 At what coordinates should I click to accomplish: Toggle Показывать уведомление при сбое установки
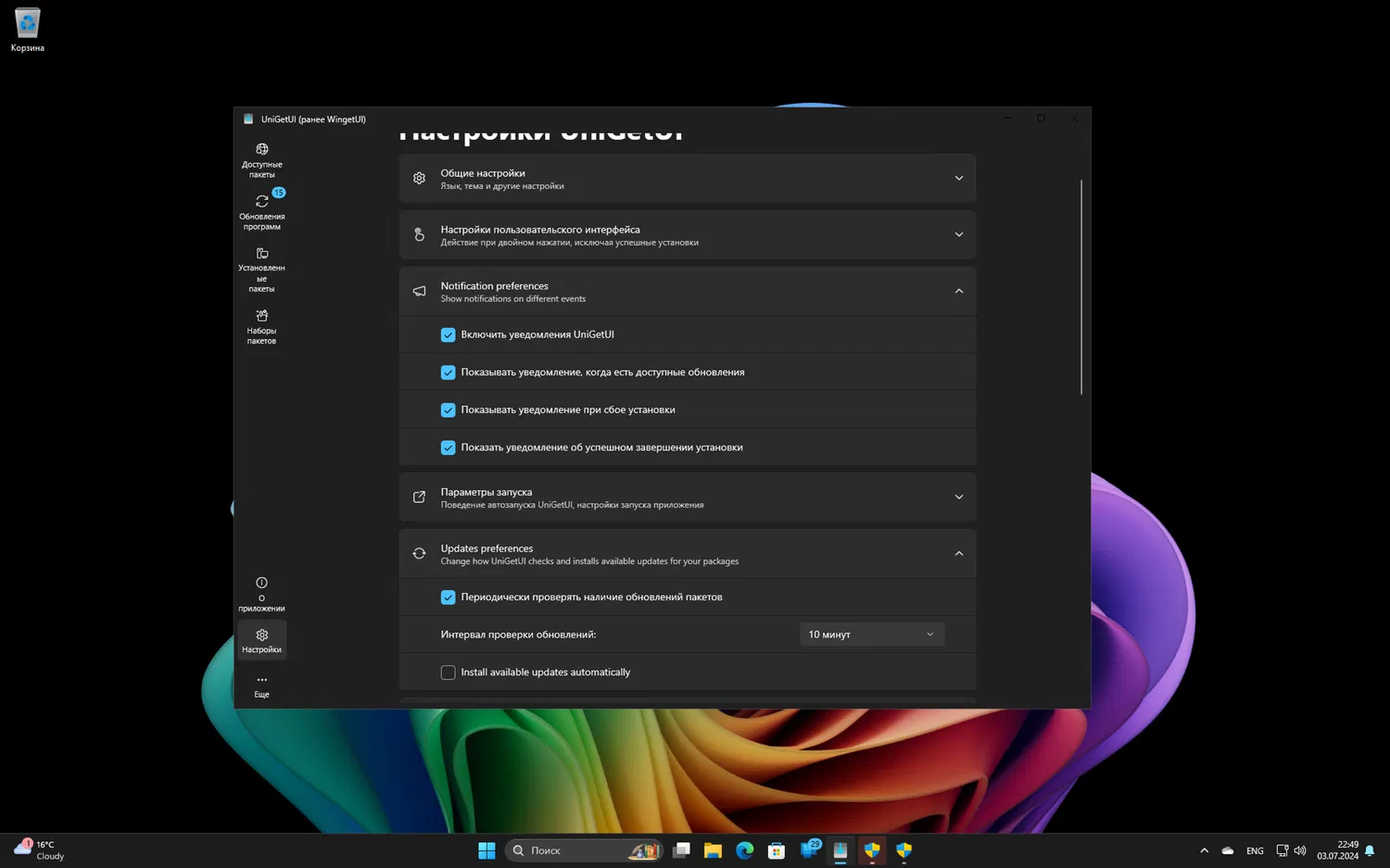click(x=448, y=409)
